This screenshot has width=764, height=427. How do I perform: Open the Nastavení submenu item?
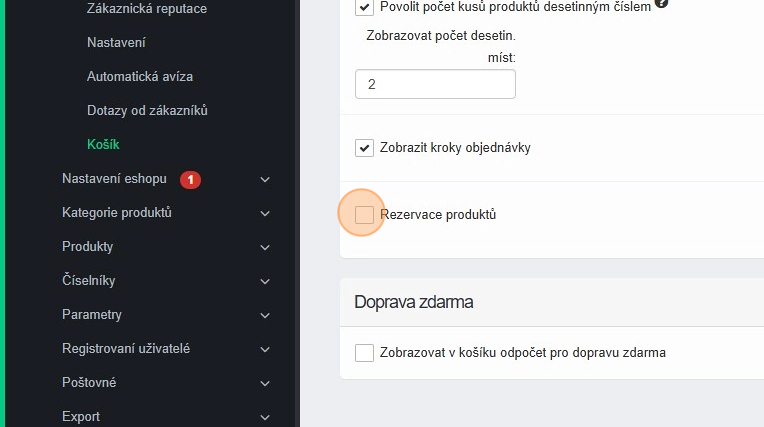pos(116,43)
